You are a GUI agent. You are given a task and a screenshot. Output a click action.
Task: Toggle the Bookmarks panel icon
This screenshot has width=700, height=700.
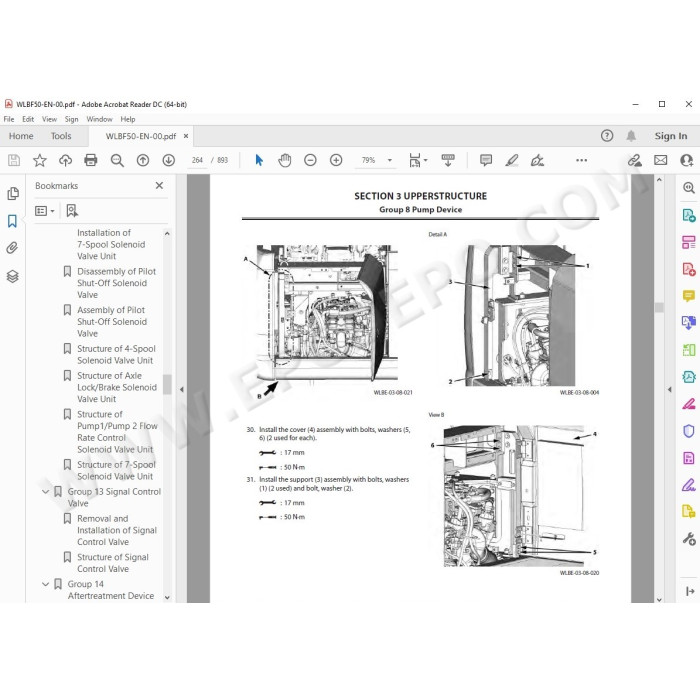pyautogui.click(x=12, y=221)
